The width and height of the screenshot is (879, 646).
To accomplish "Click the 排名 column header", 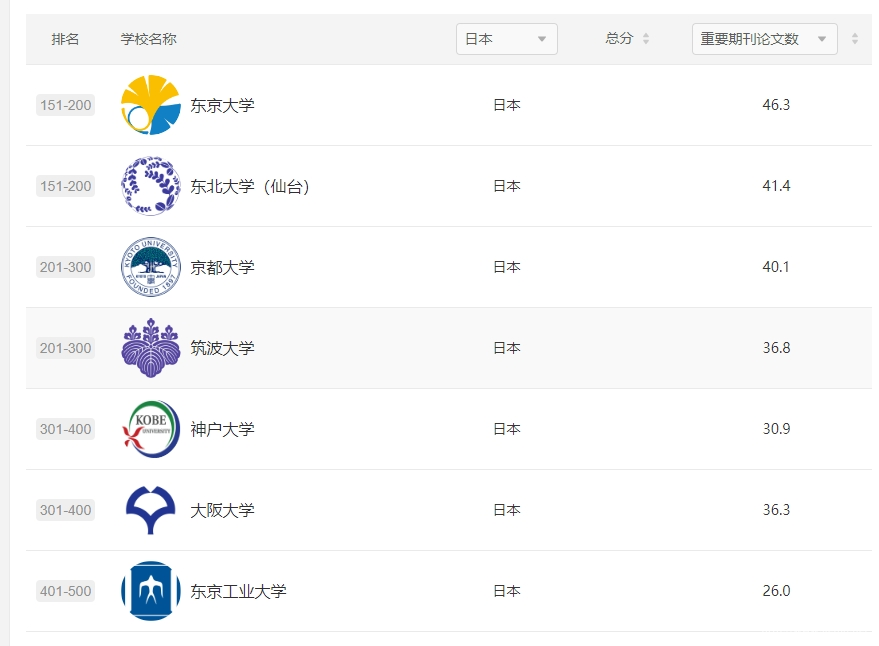I will [x=65, y=39].
